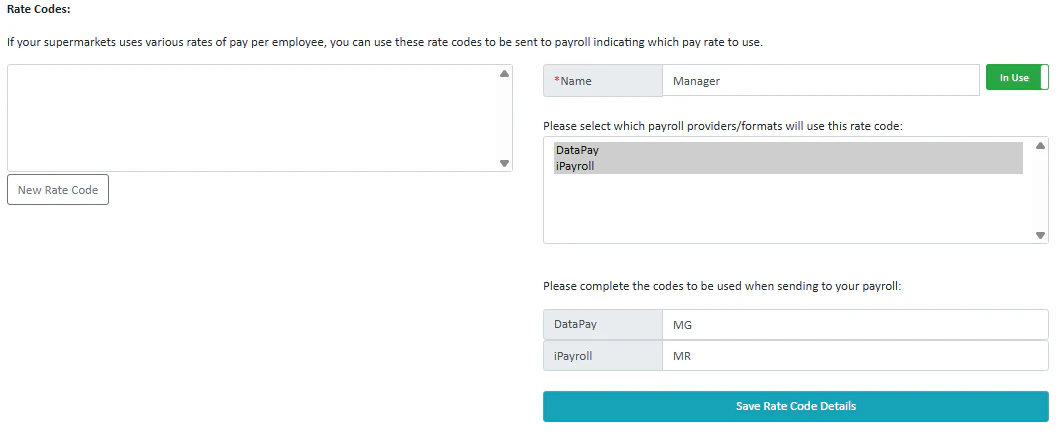Click the iPayroll label beside the MR field
This screenshot has height=436, width=1063.
point(574,355)
